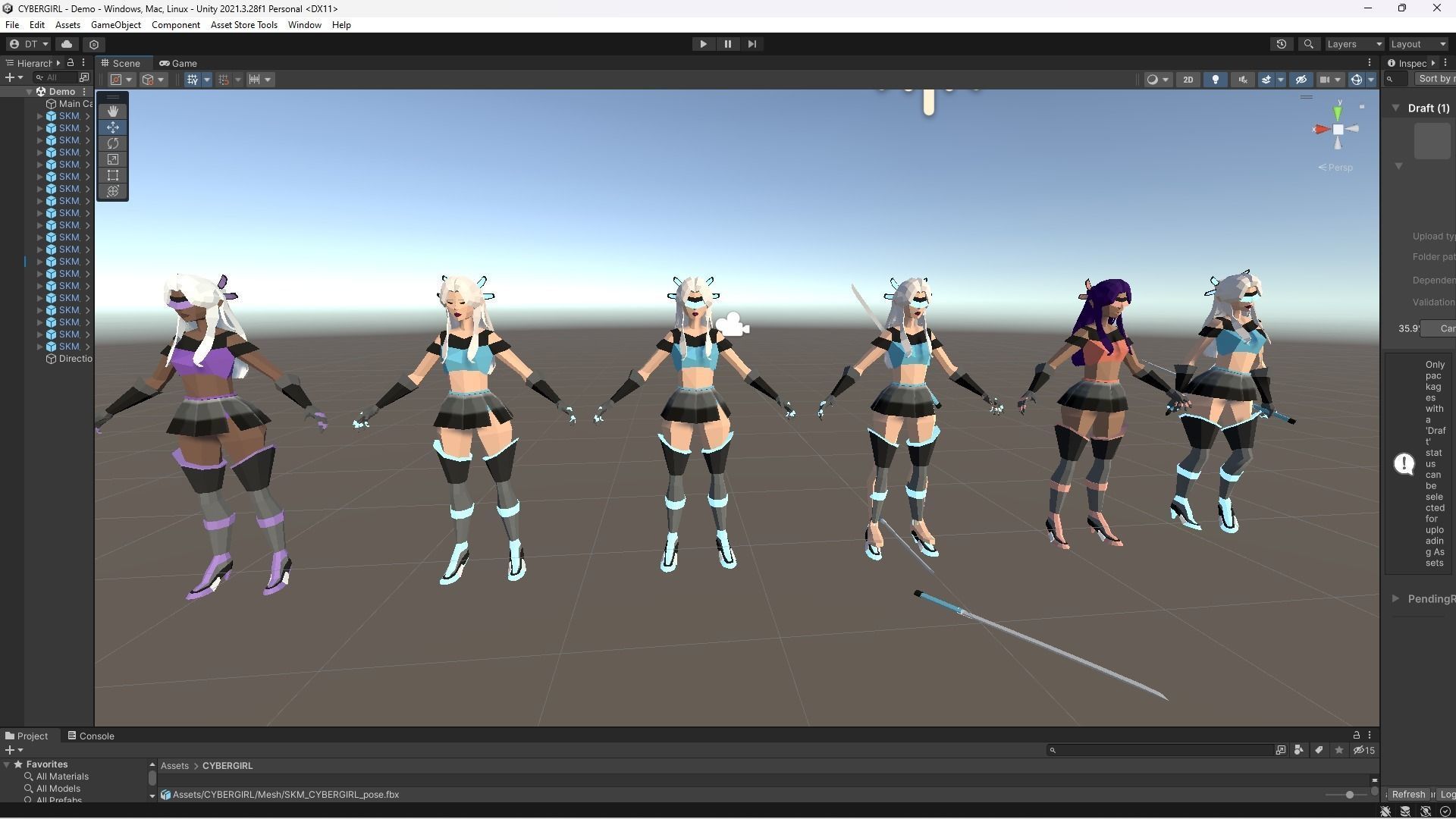The width and height of the screenshot is (1456, 819).
Task: Select the Rect Transform tool
Action: 113,175
